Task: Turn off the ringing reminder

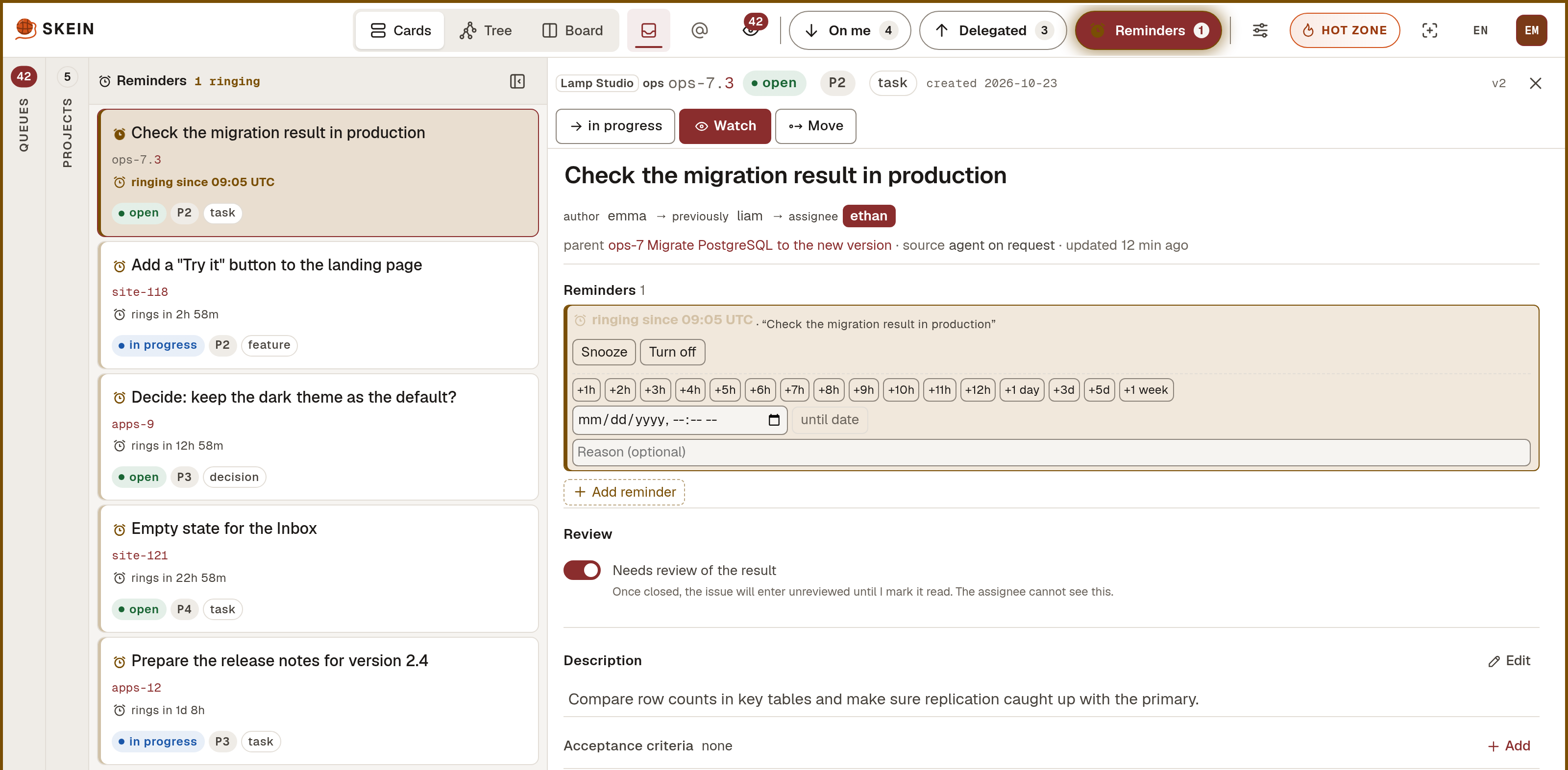Action: [672, 352]
